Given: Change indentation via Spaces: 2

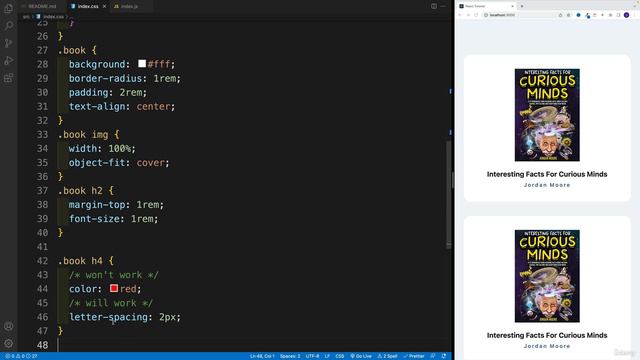Looking at the screenshot, I should coord(290,356).
